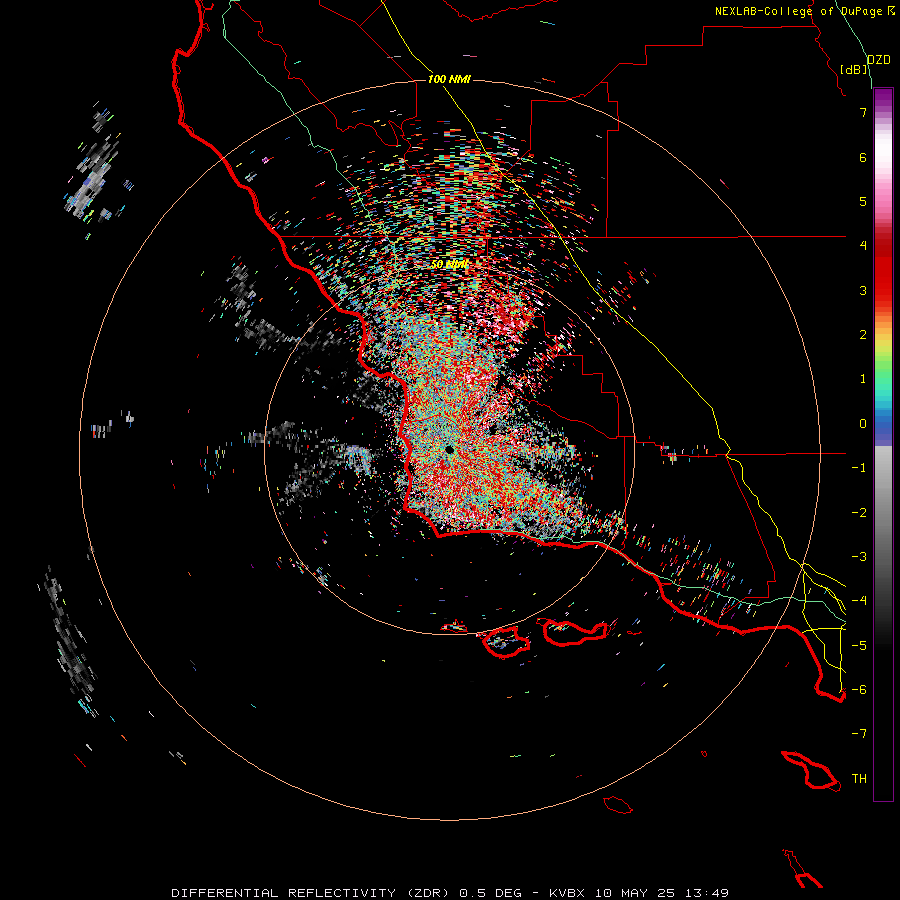Click the NEXLAB-College of DuPage label

(x=798, y=11)
